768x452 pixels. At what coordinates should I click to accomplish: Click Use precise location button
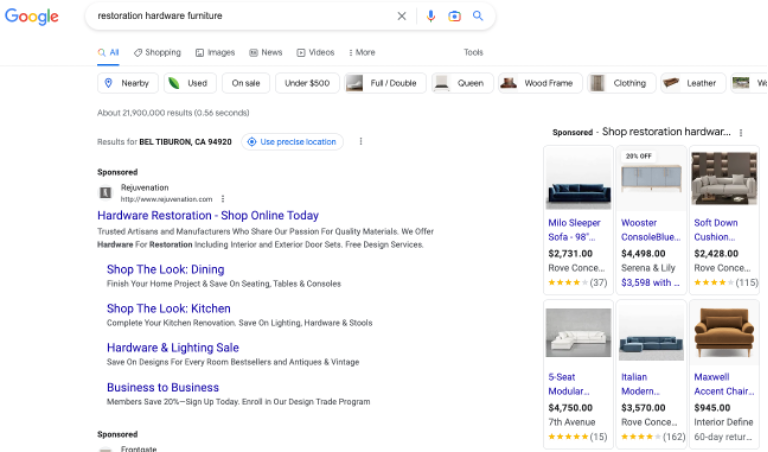tap(292, 142)
